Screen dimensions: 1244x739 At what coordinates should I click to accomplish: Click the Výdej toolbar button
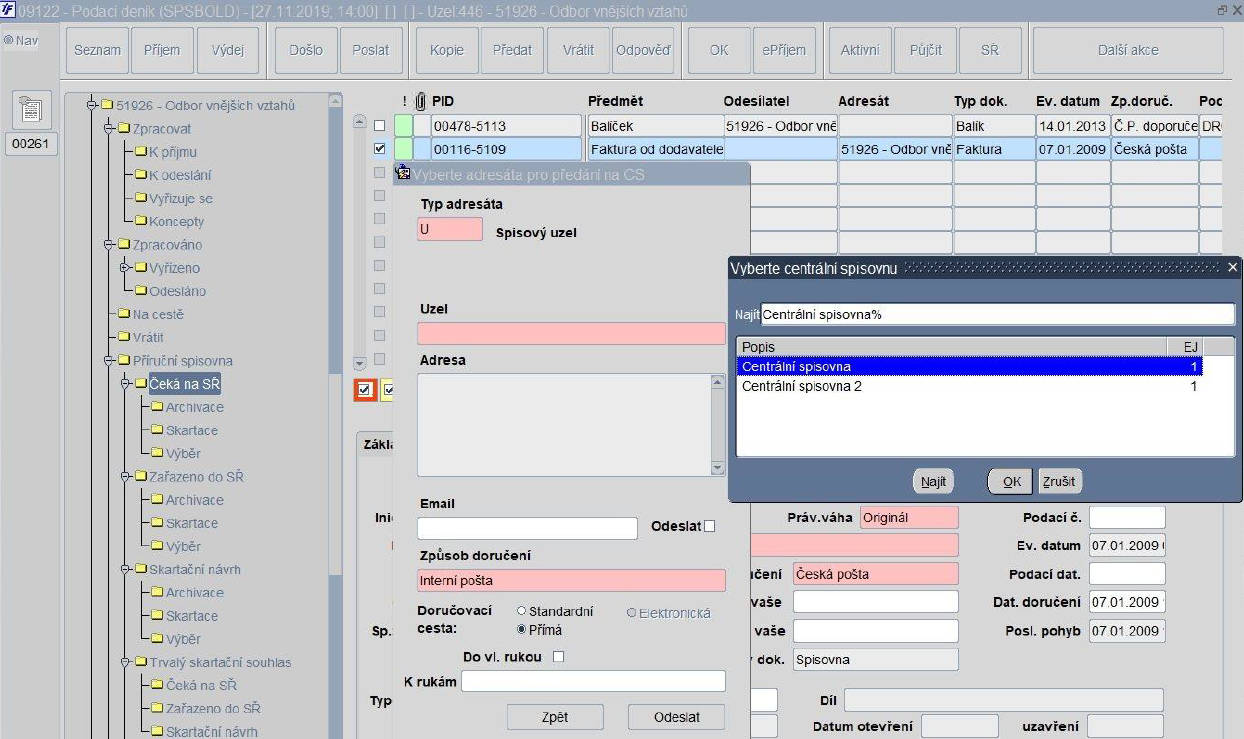(228, 50)
